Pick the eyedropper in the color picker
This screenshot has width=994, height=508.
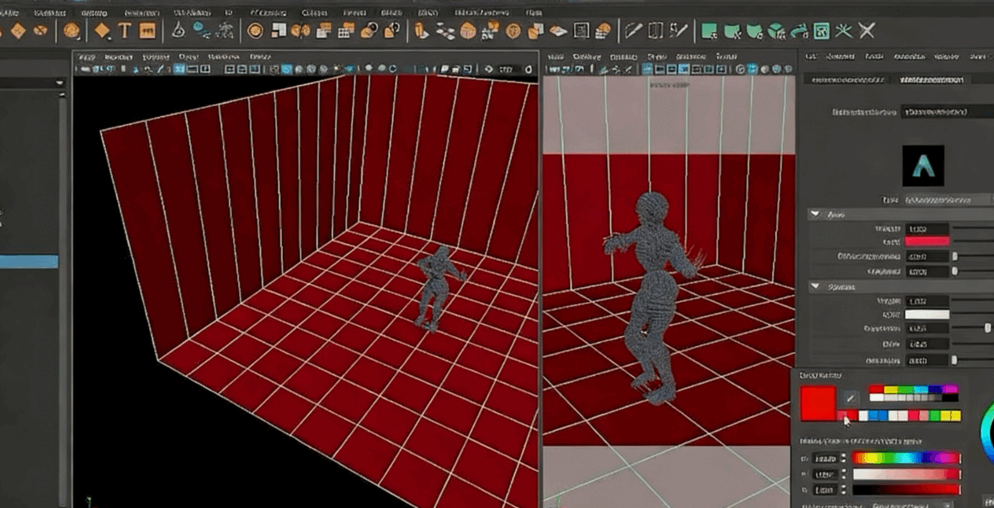[850, 398]
